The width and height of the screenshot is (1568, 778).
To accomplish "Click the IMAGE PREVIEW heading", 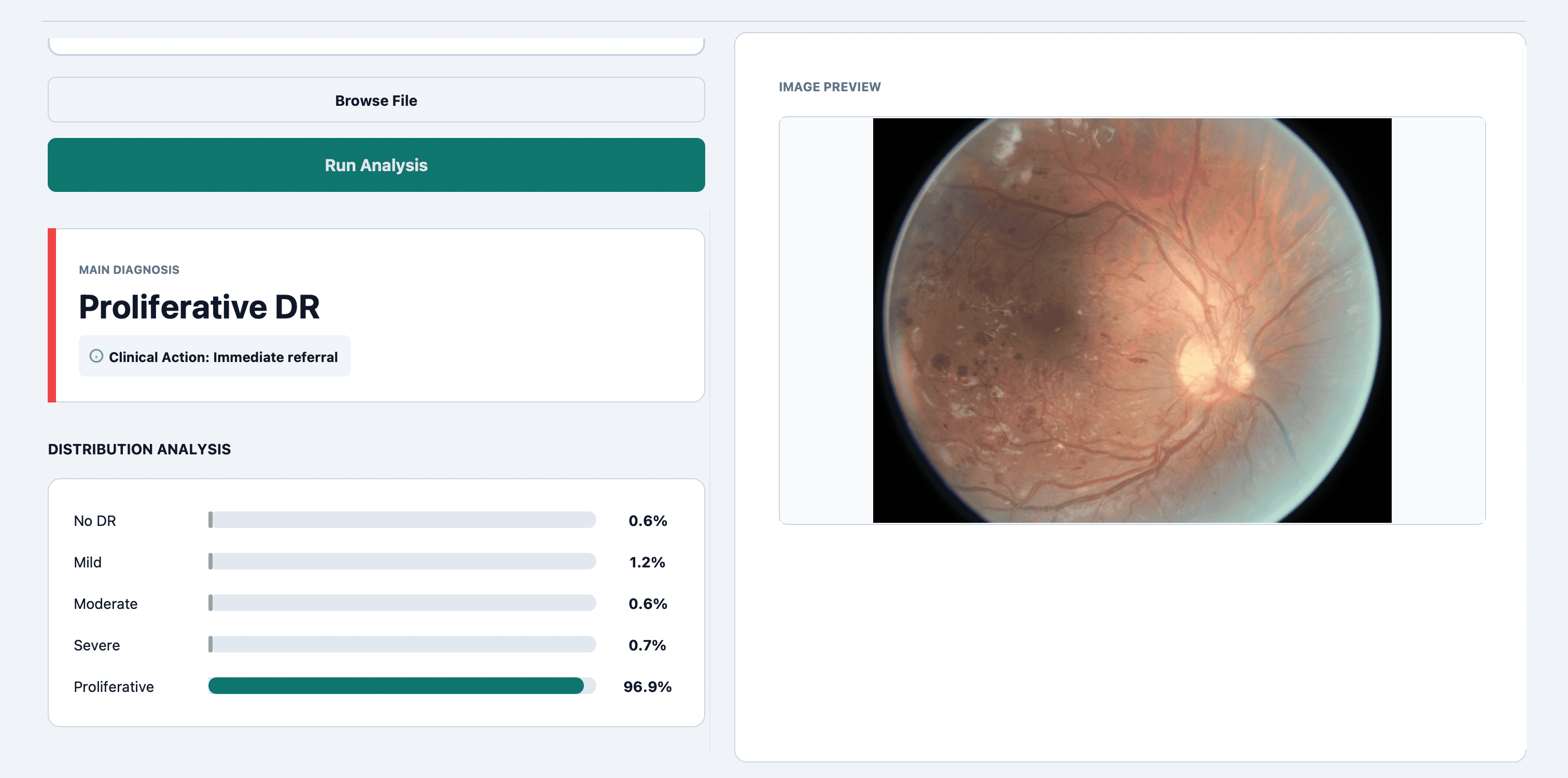I will (x=829, y=87).
